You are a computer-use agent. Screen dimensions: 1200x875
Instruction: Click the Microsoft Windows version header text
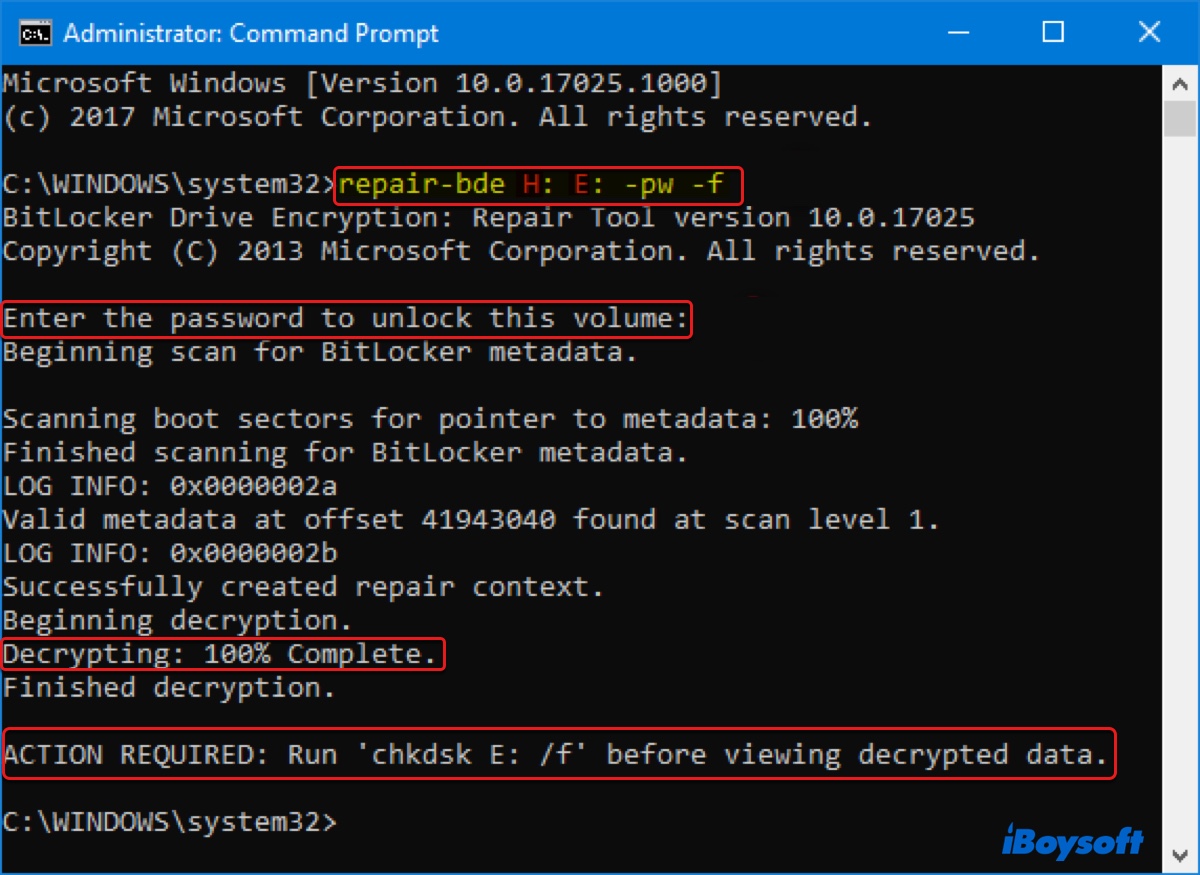tap(360, 82)
